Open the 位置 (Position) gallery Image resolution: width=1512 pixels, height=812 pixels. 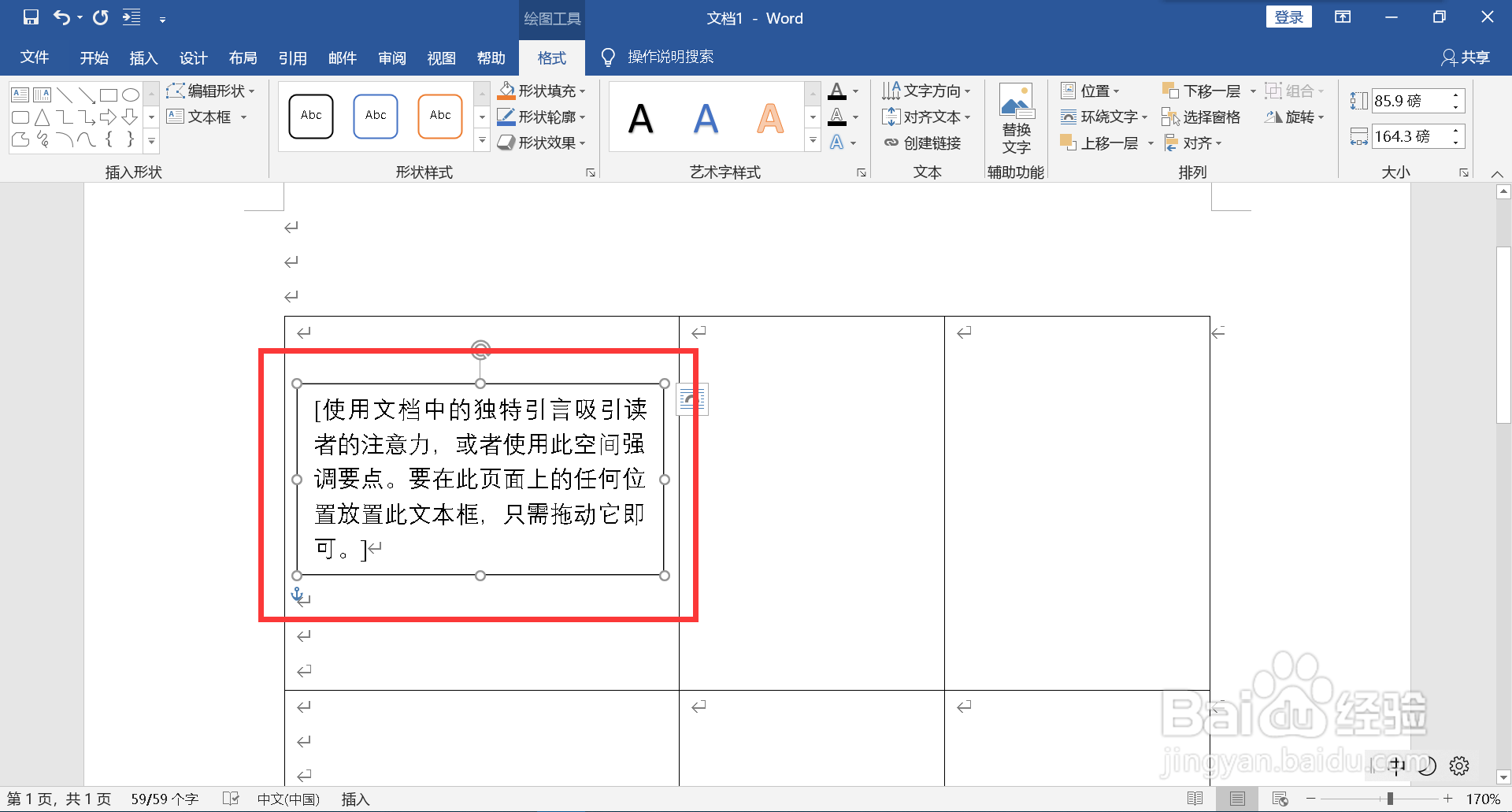click(x=1094, y=90)
